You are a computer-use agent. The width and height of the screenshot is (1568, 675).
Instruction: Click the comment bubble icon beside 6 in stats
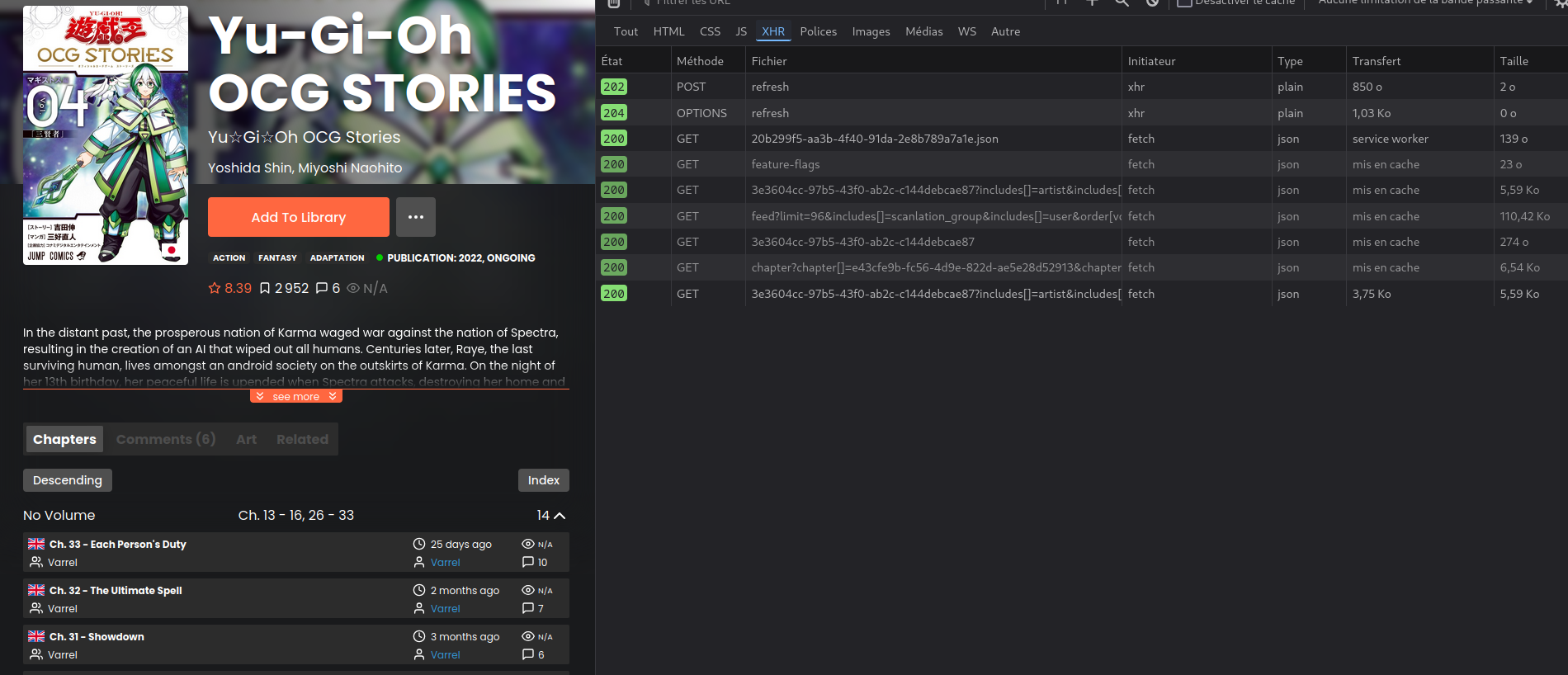(x=322, y=288)
